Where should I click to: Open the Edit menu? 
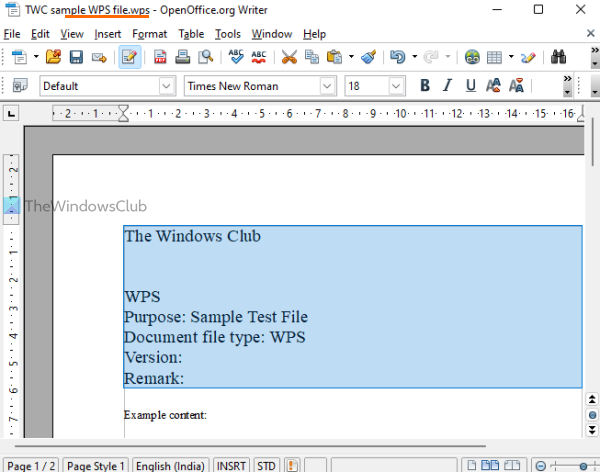40,34
